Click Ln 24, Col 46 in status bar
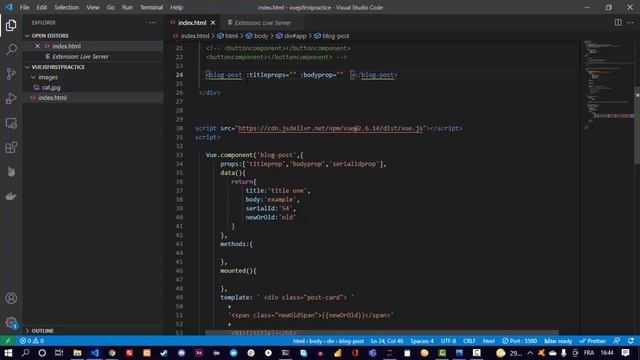 pyautogui.click(x=387, y=341)
